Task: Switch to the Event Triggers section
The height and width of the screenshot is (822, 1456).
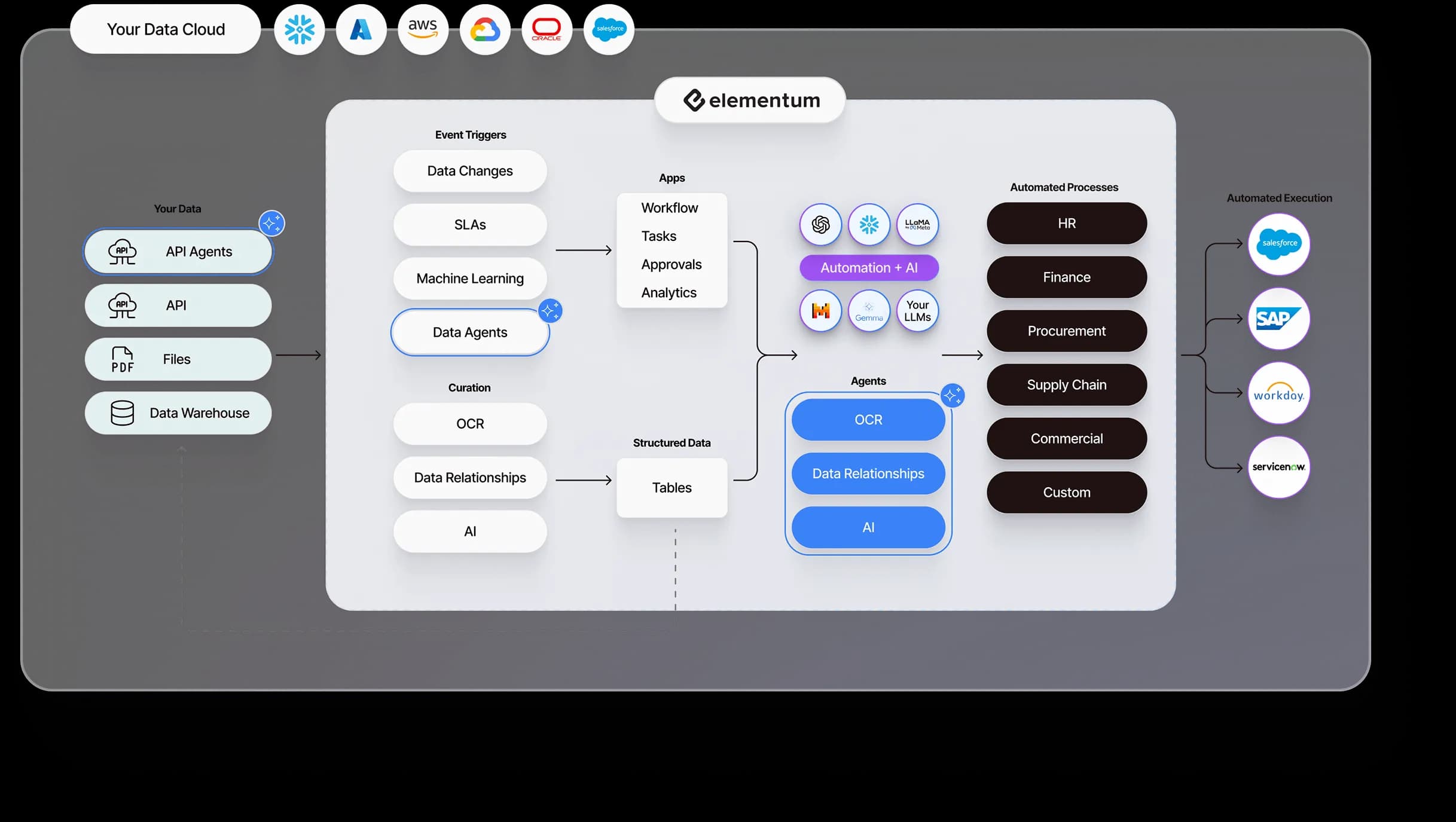Action: [x=470, y=135]
